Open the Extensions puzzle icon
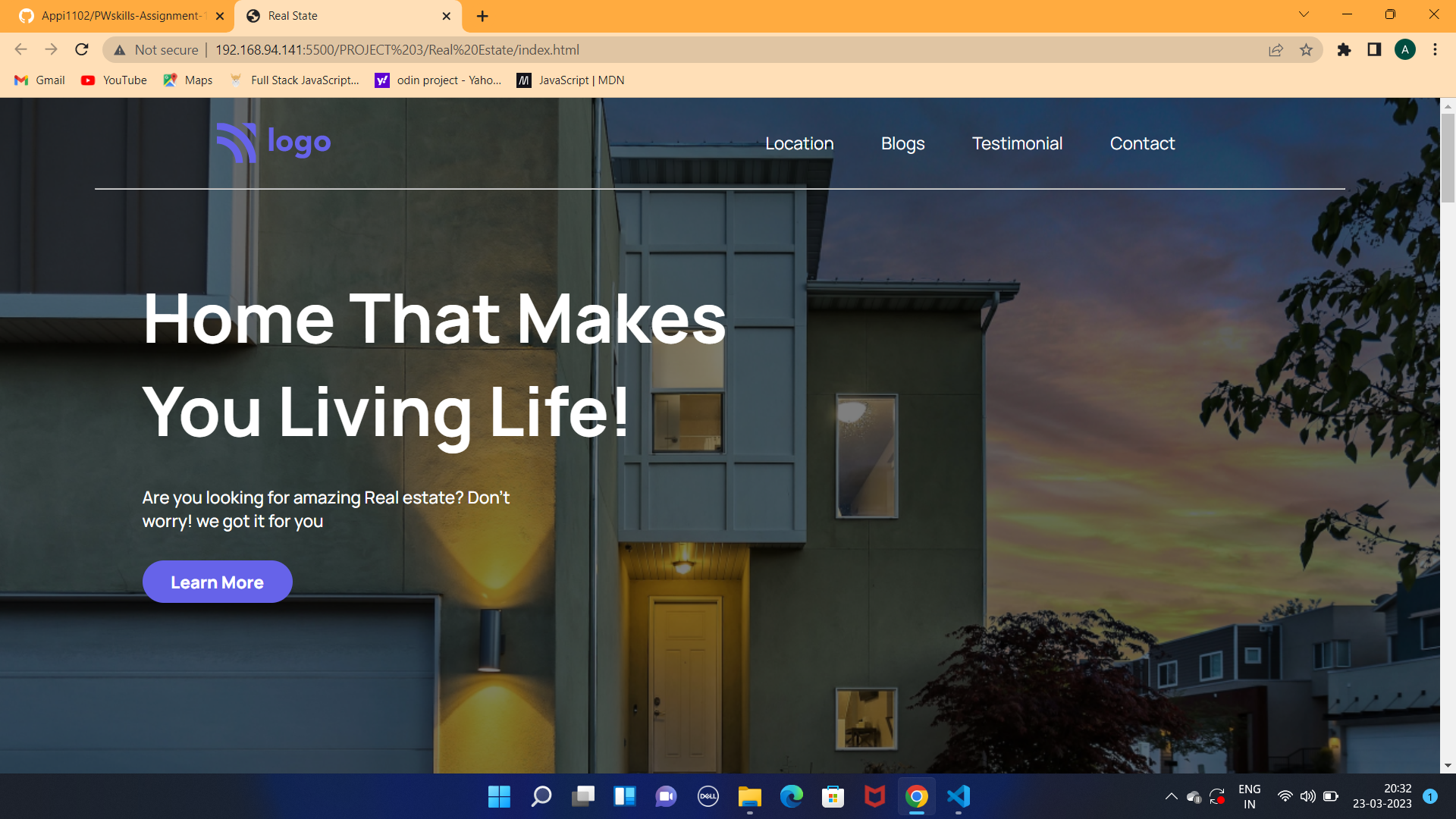 [1344, 50]
